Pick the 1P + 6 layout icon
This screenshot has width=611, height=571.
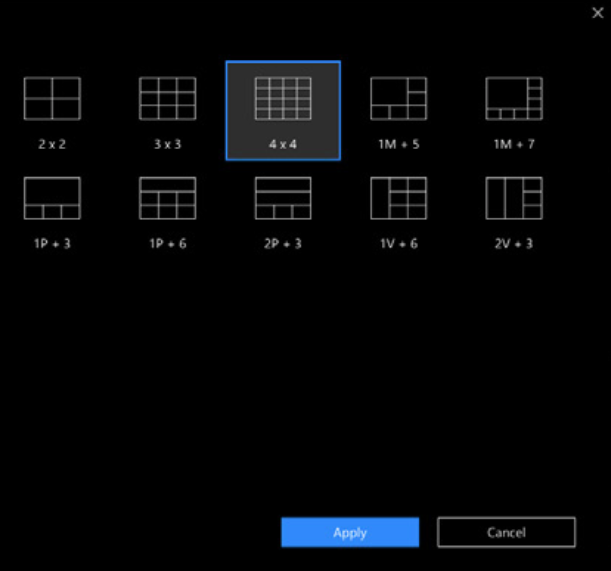tap(167, 198)
